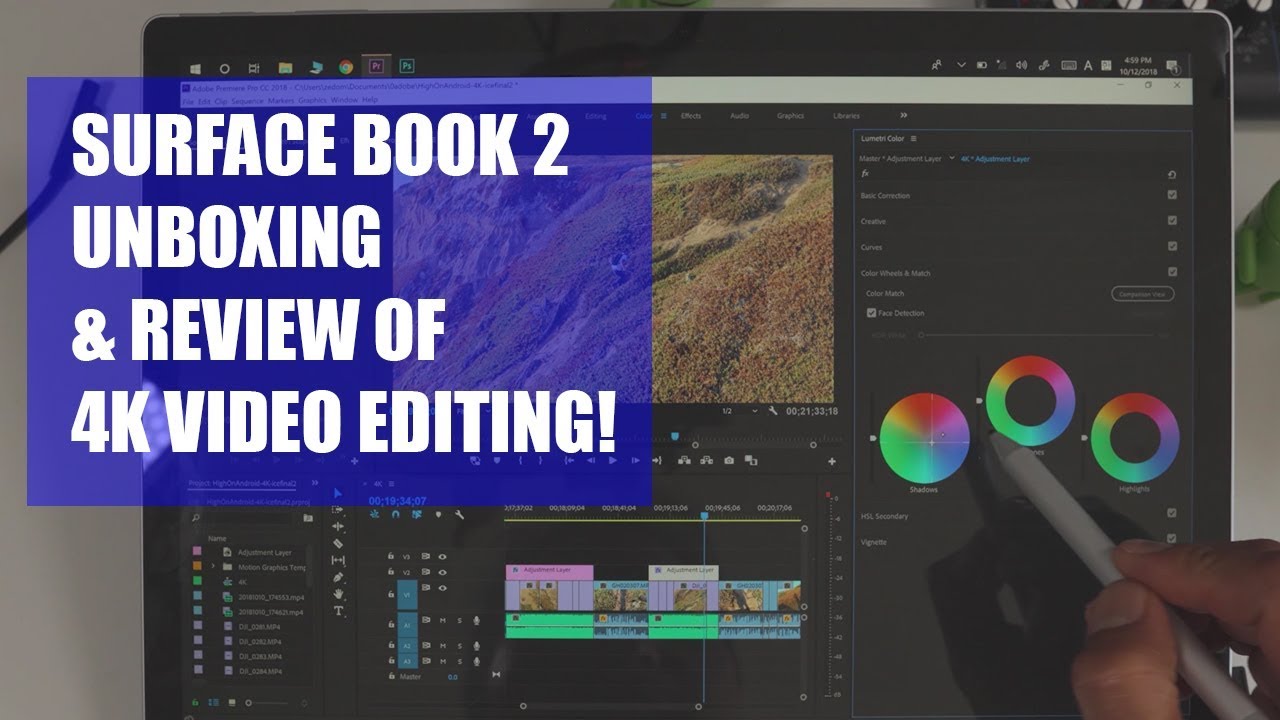This screenshot has width=1280, height=720.
Task: Disable the Curves section checkbox
Action: 1172,246
